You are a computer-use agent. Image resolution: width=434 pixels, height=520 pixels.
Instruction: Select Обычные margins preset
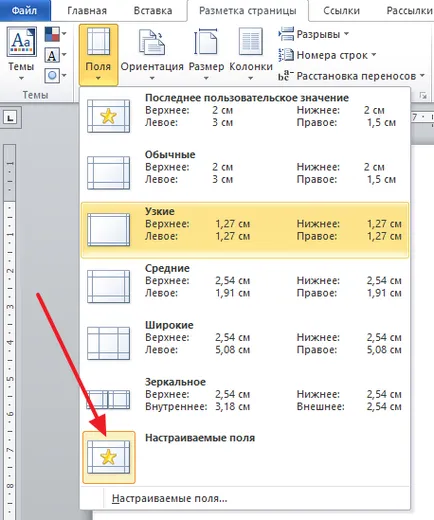click(245, 173)
